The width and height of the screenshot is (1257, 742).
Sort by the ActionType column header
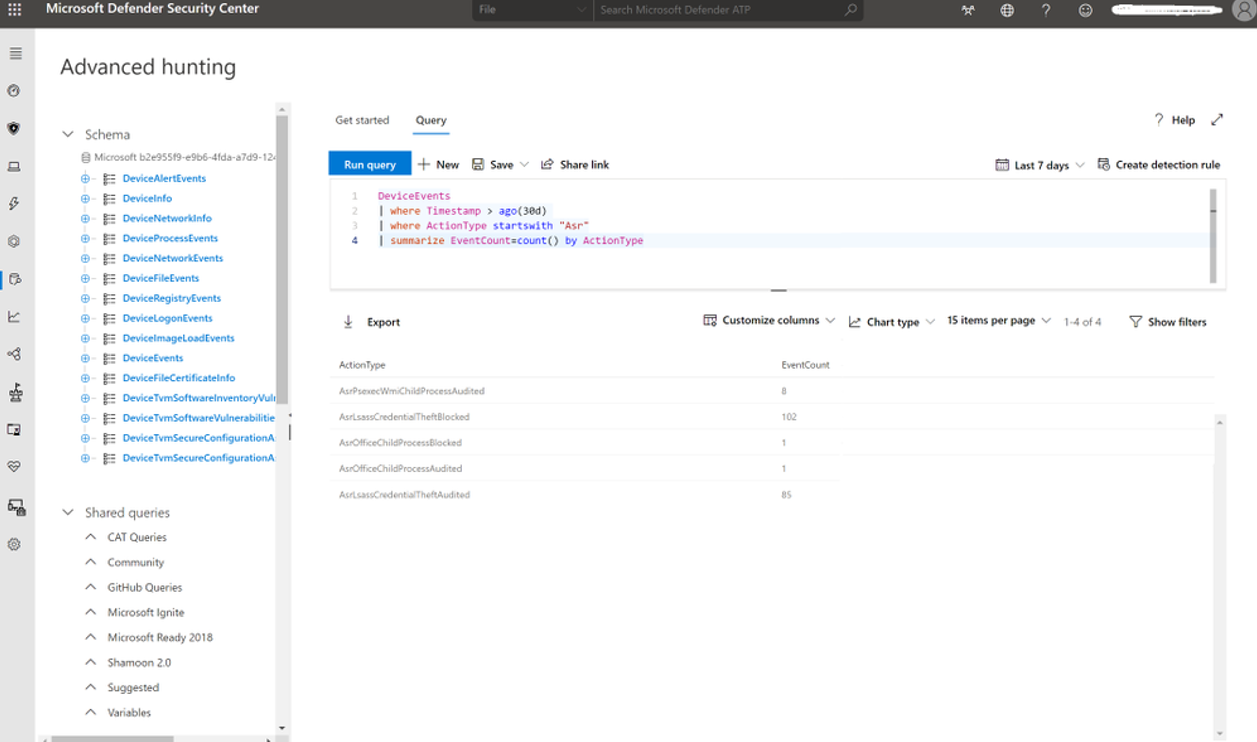(362, 365)
